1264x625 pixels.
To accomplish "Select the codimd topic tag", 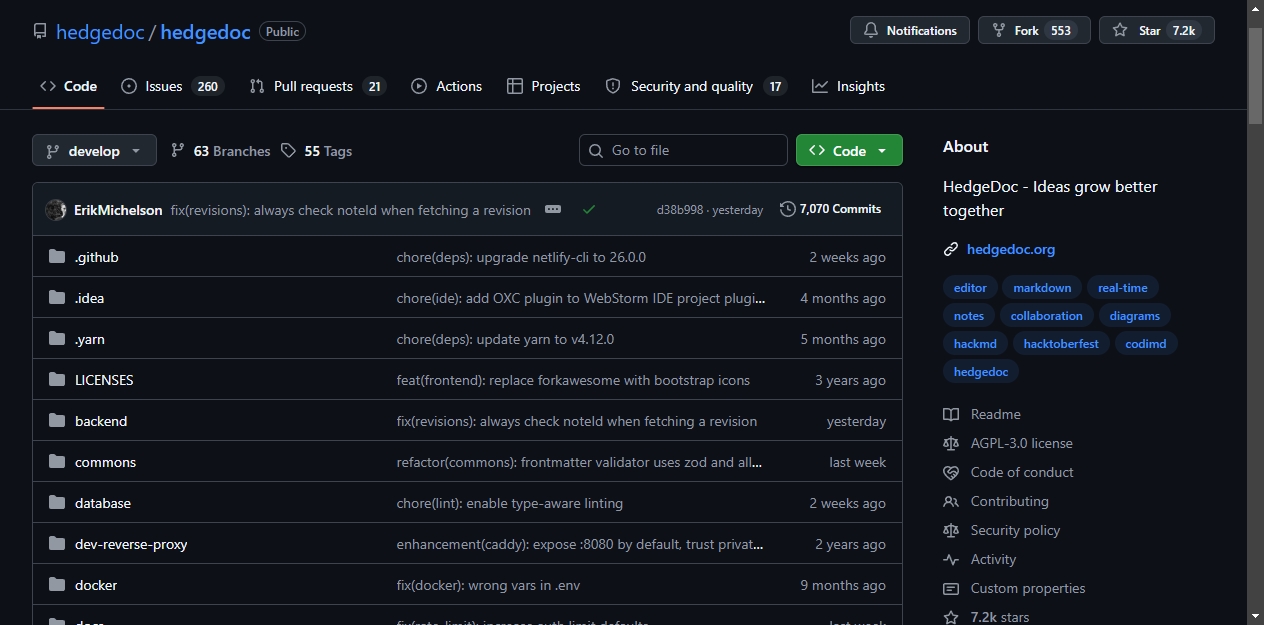I will [1146, 344].
